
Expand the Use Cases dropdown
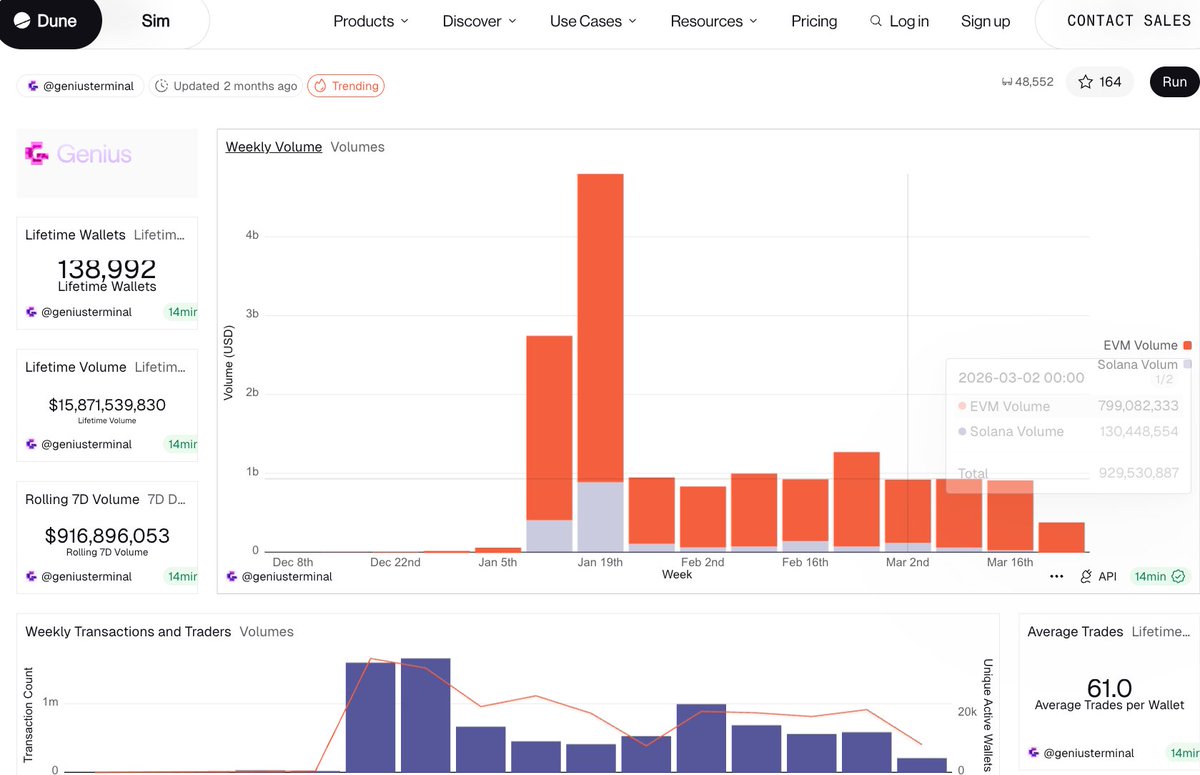[x=593, y=21]
